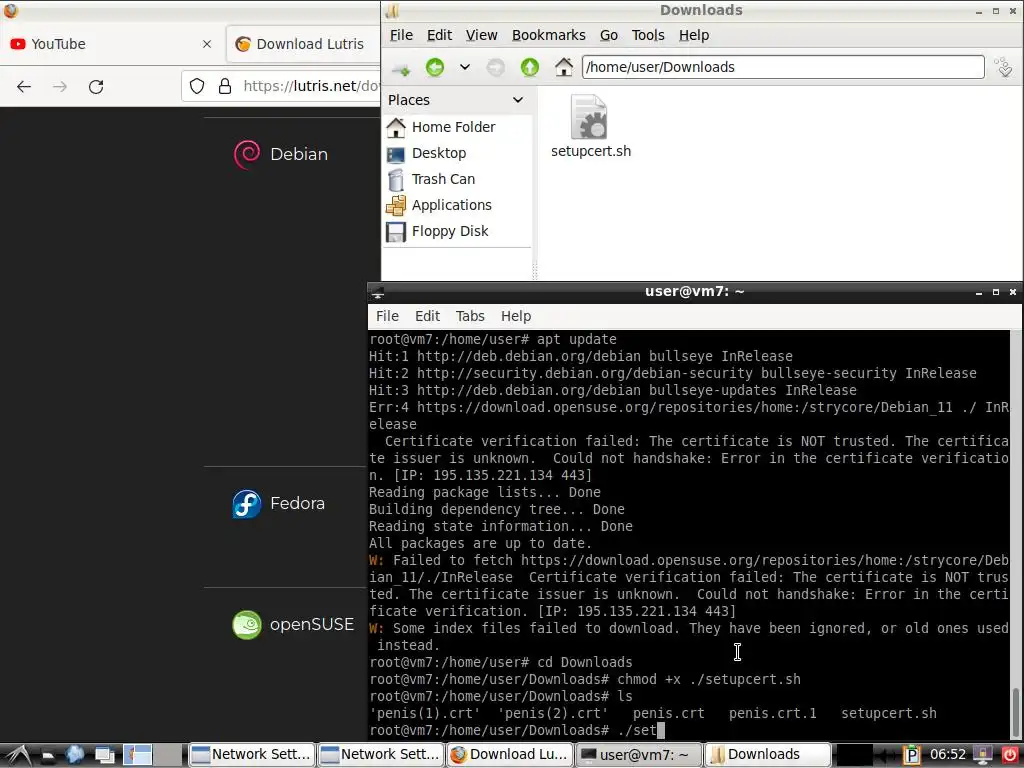
Task: Click the terminal window icon in title bar
Action: coord(377,292)
